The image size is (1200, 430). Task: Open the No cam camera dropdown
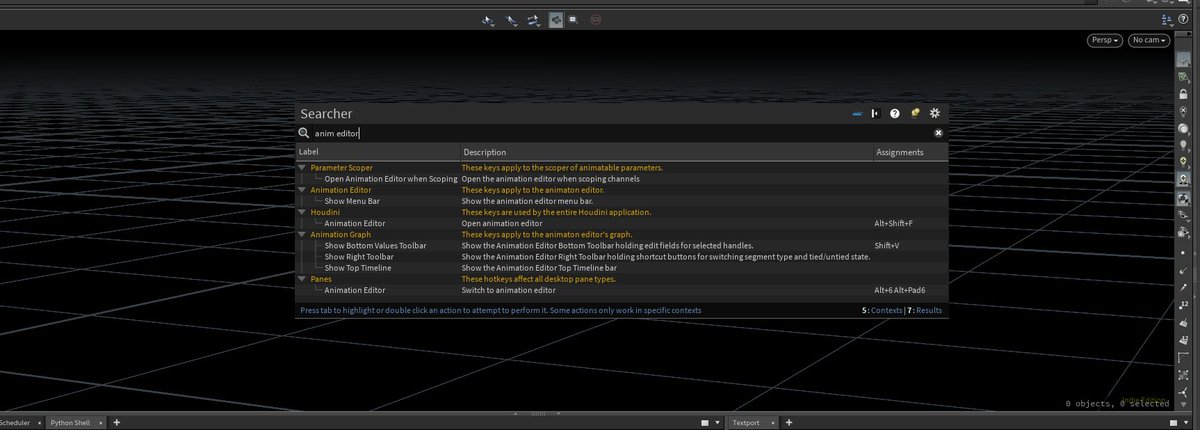[x=1151, y=41]
